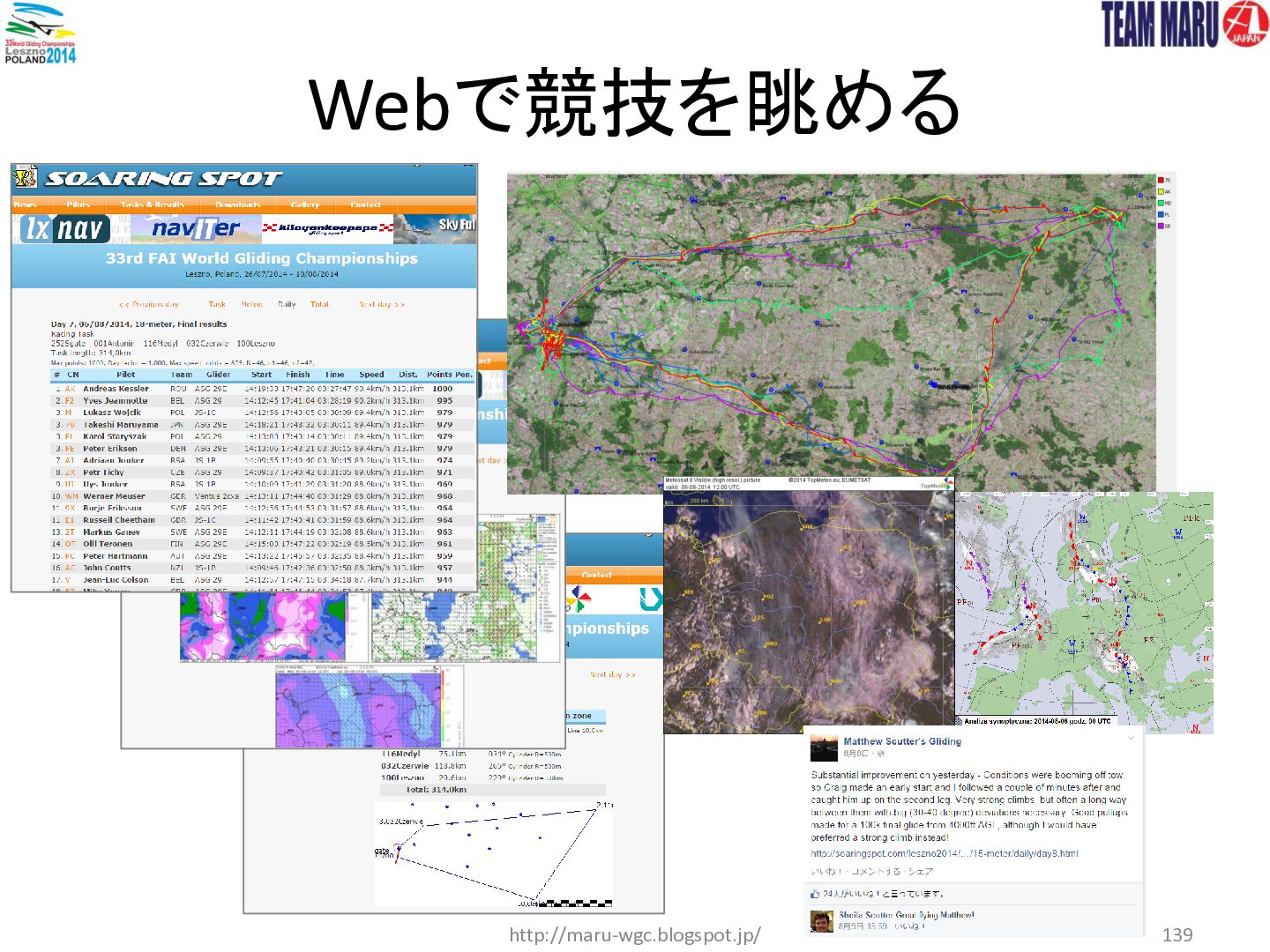Open the Task results link
This screenshot has height=952, width=1270.
217,305
